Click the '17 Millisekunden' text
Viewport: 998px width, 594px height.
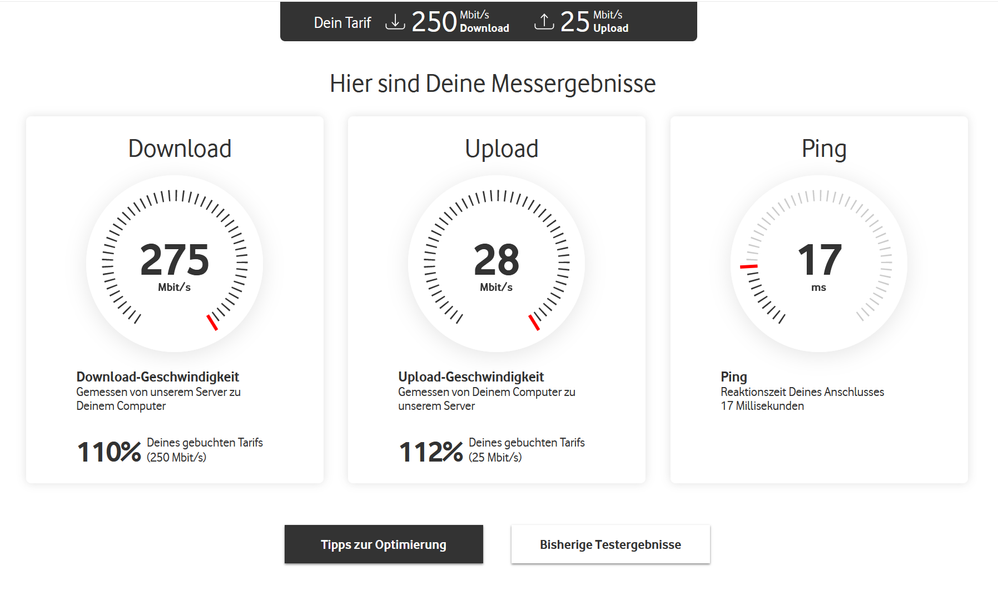pos(762,406)
